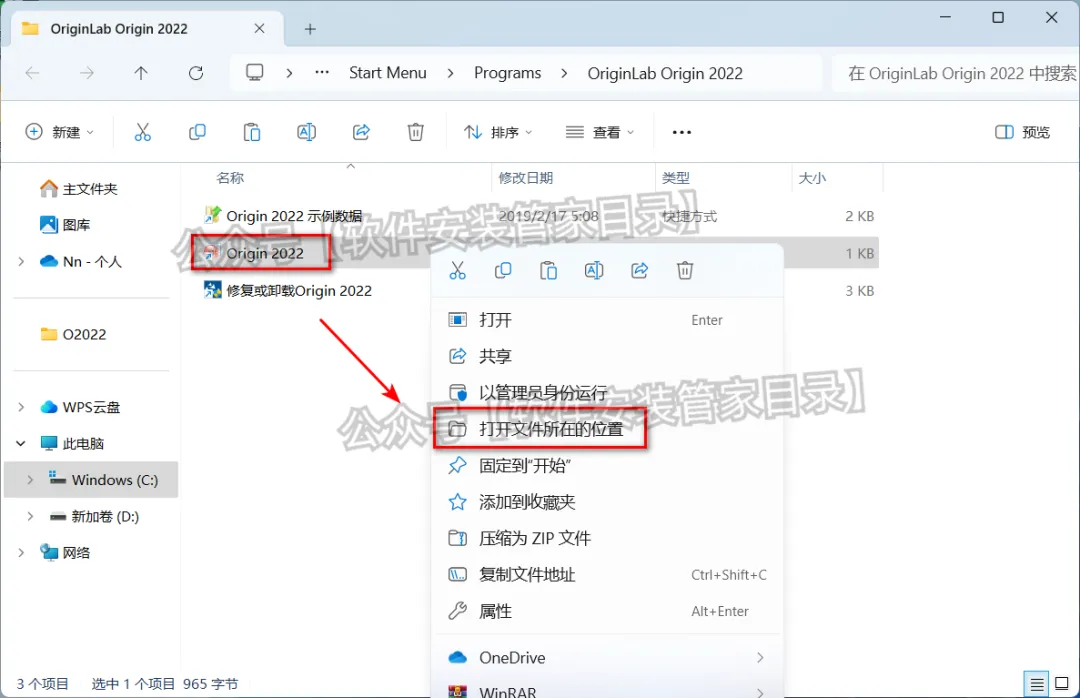Image resolution: width=1080 pixels, height=698 pixels.
Task: Click the Cut icon in the context menu
Action: [457, 271]
